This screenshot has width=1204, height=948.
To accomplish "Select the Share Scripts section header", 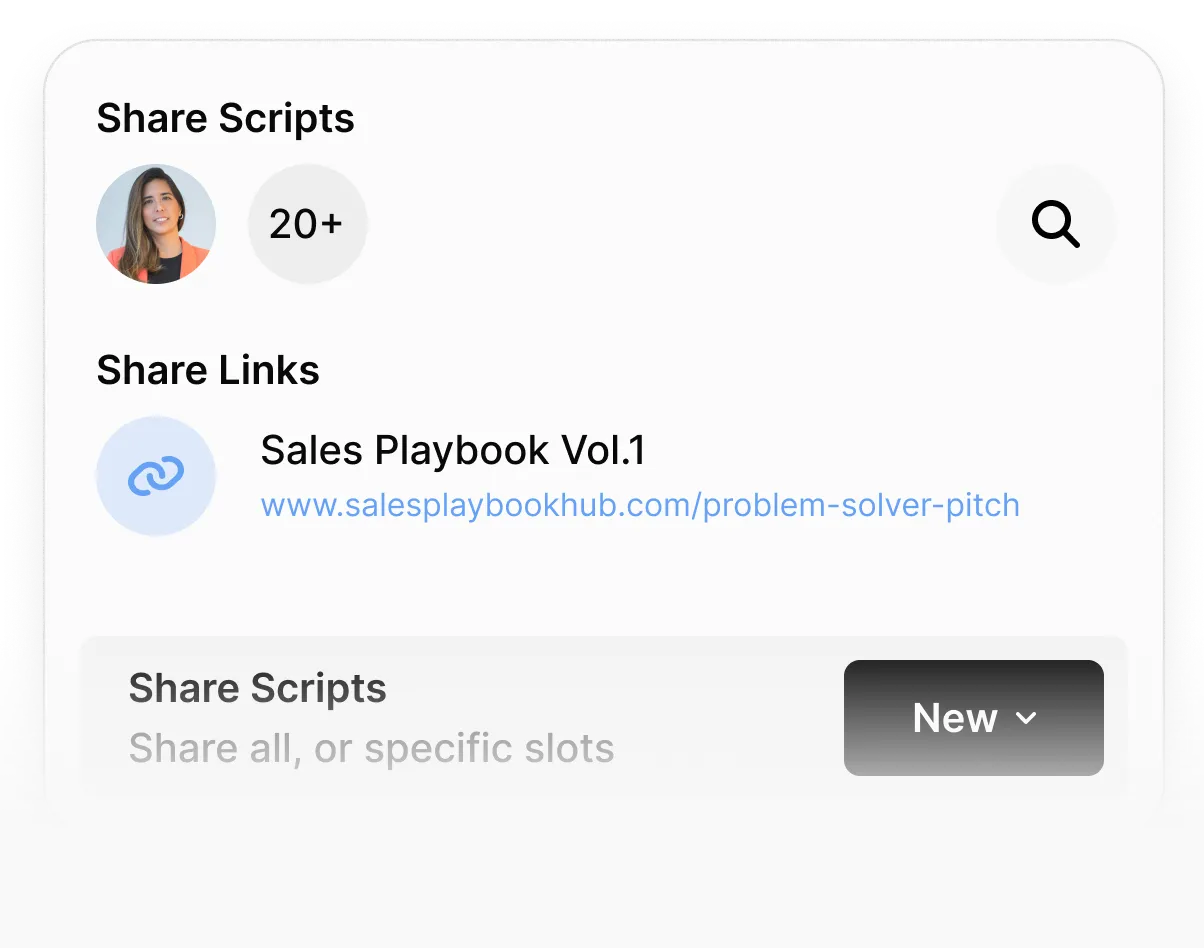I will (225, 118).
